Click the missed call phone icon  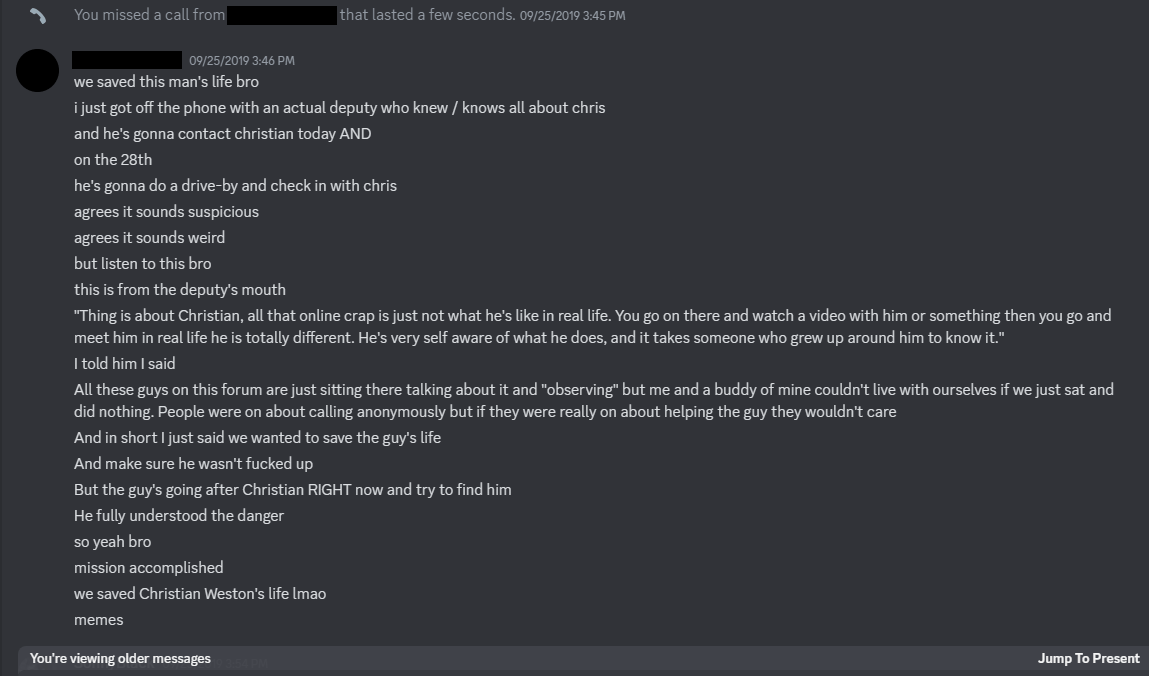point(38,15)
